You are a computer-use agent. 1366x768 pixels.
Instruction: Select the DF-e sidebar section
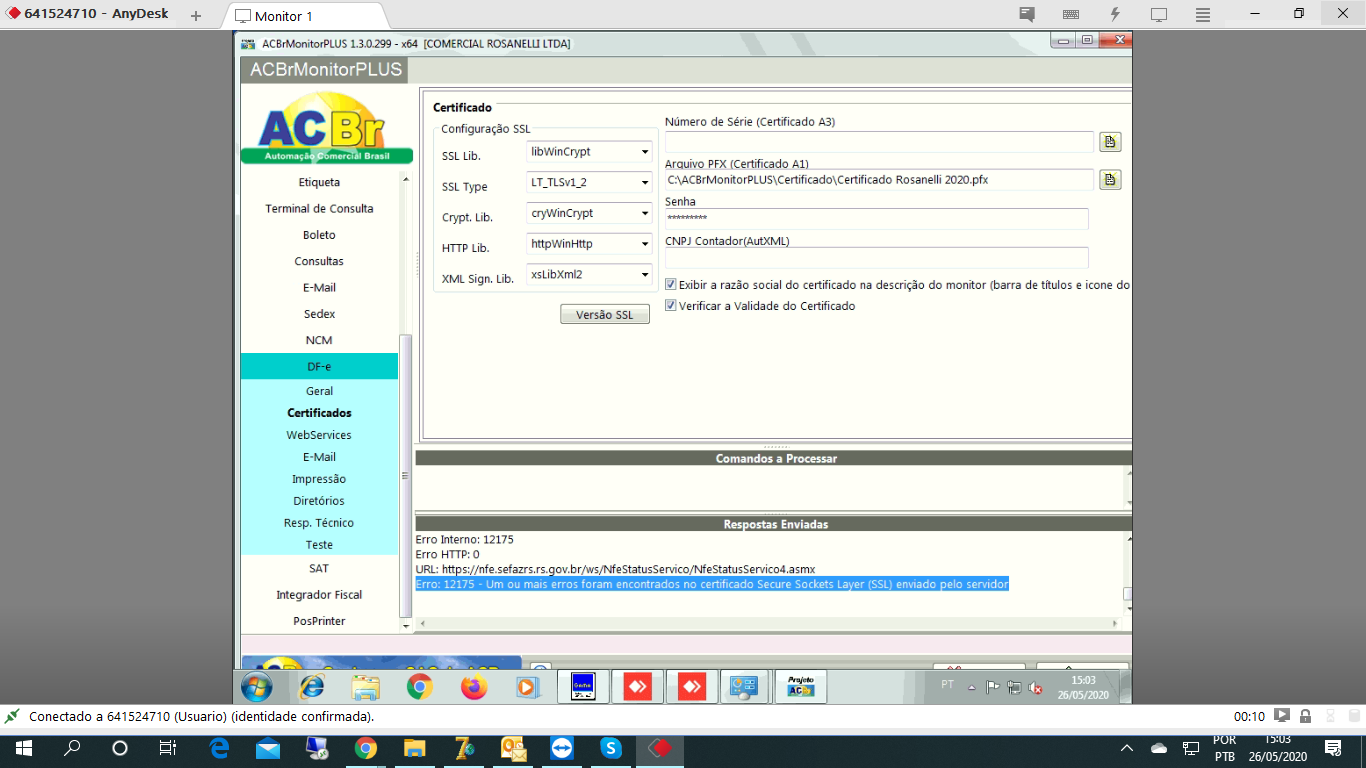[x=319, y=367]
